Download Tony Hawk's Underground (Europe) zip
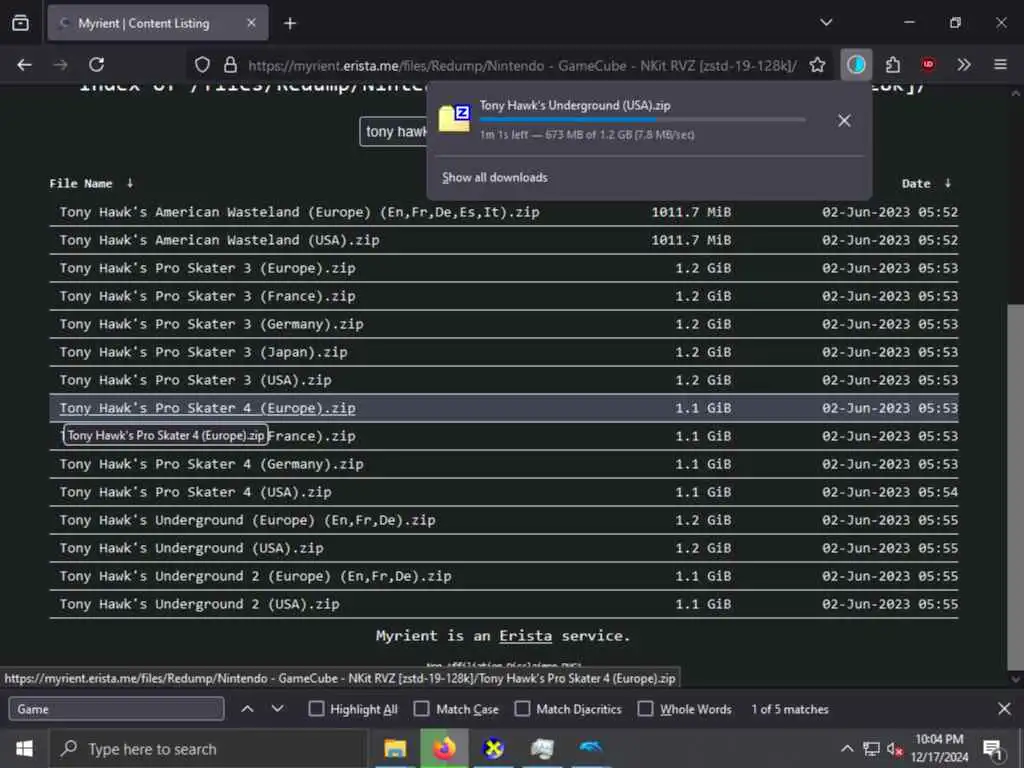Screen dimensions: 1024x768 (x=247, y=520)
